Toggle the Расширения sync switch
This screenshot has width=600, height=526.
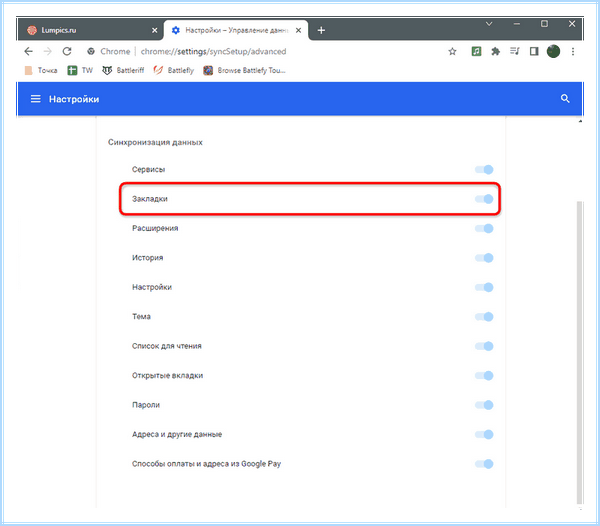click(x=484, y=228)
